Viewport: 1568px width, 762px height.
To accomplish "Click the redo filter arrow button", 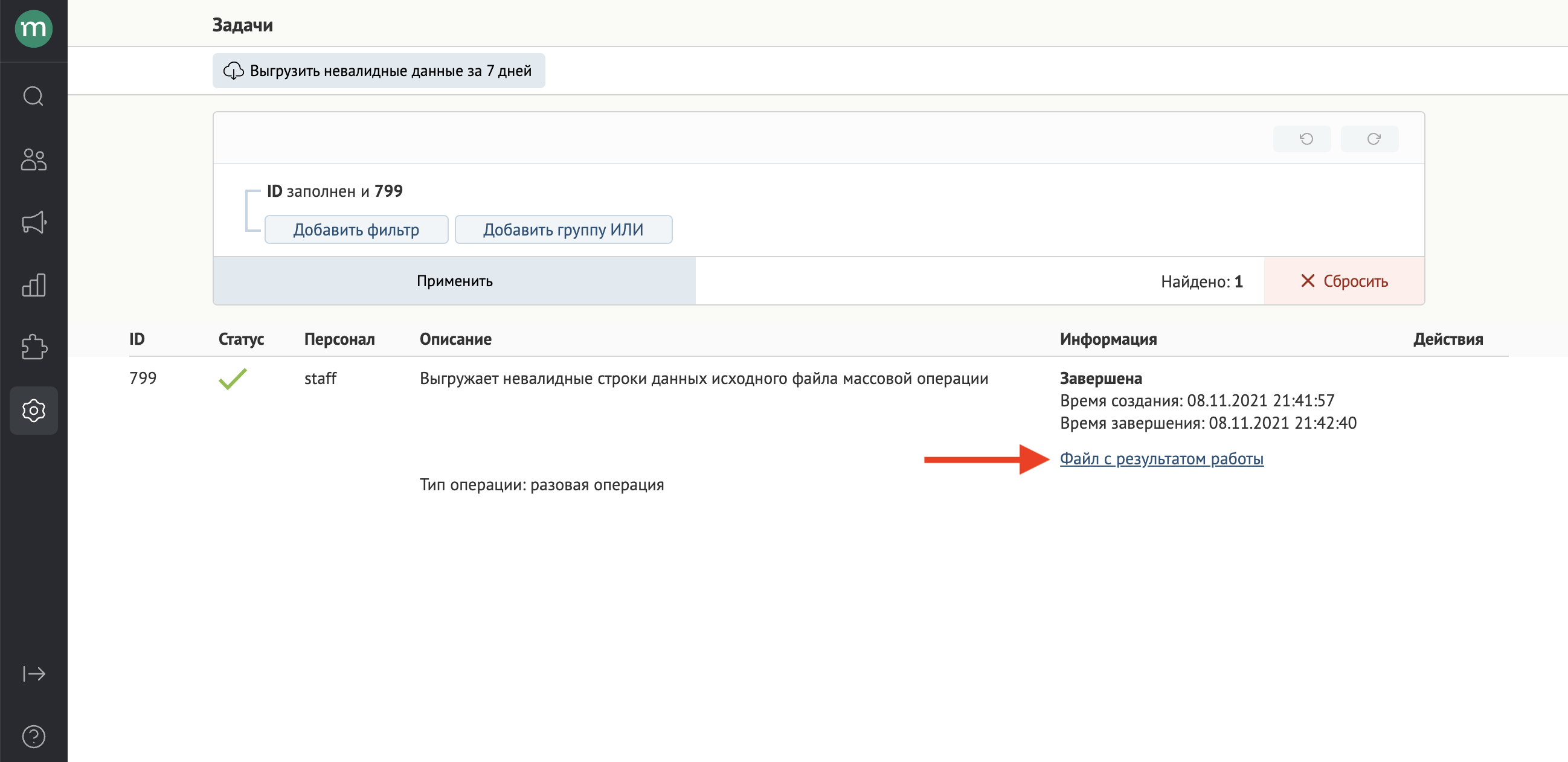I will pyautogui.click(x=1369, y=139).
